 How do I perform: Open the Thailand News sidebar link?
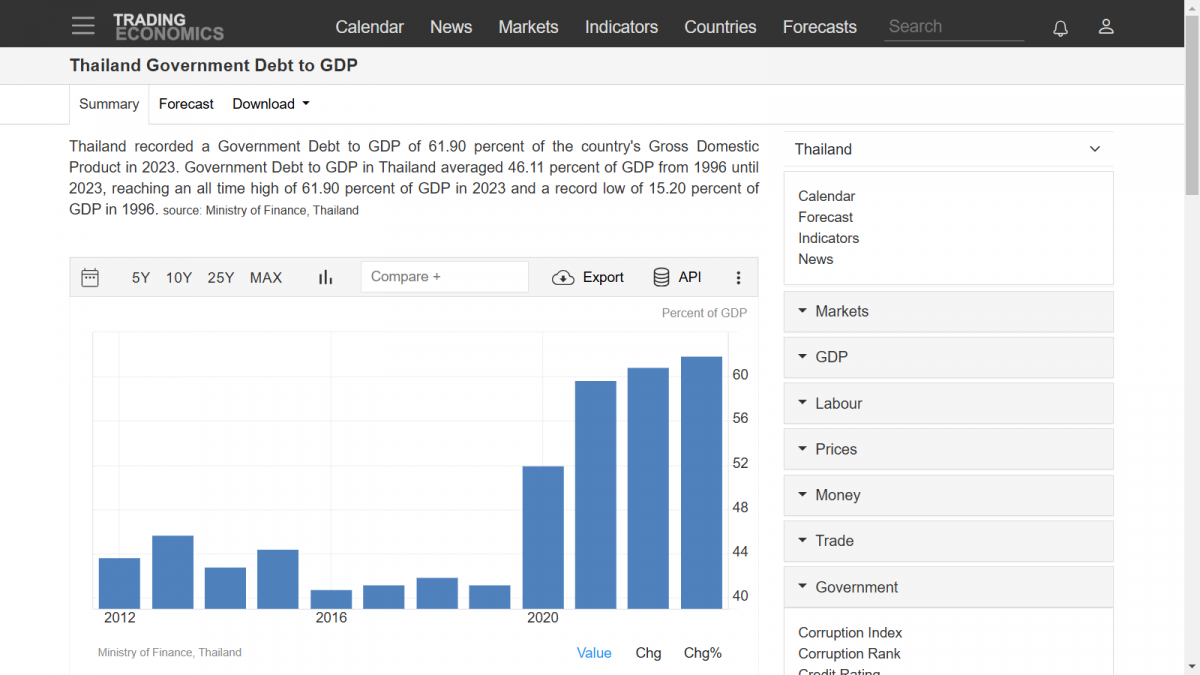816,259
